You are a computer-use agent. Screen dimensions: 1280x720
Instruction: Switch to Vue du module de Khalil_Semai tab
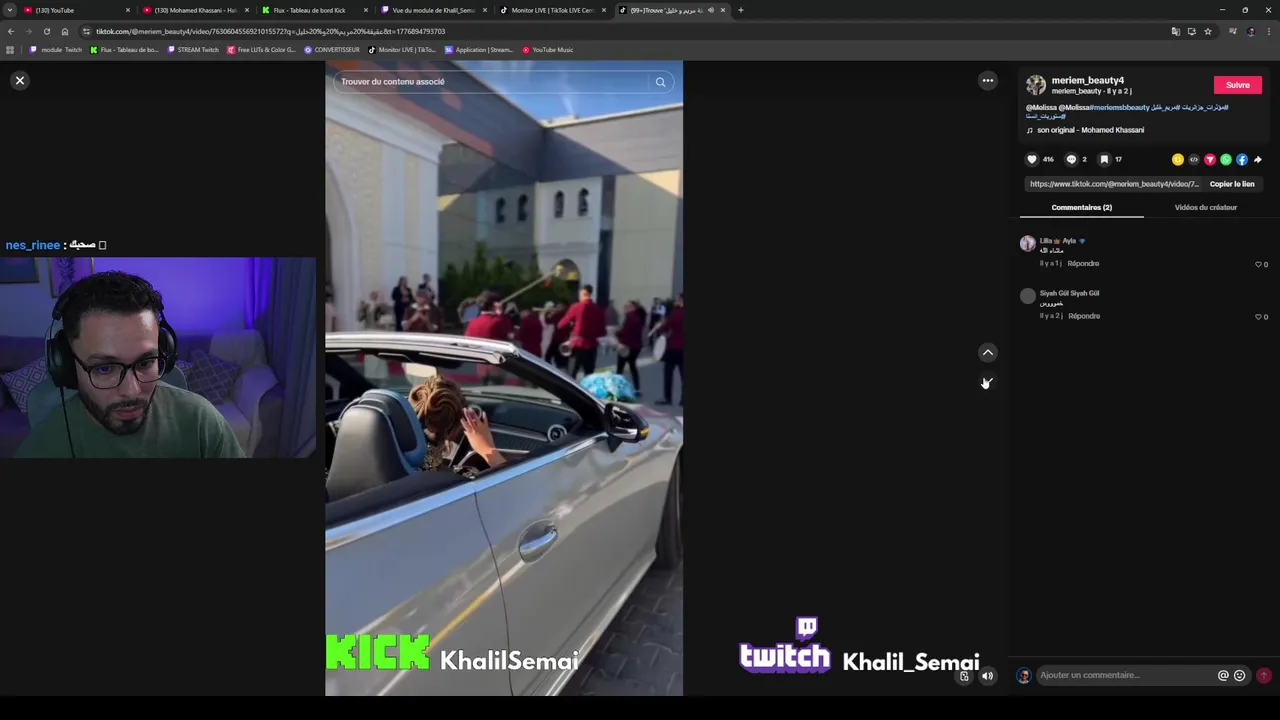pyautogui.click(x=433, y=10)
